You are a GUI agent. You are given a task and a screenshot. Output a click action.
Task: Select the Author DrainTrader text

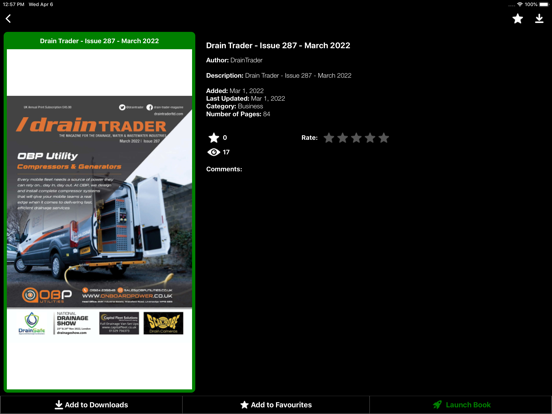click(x=234, y=60)
